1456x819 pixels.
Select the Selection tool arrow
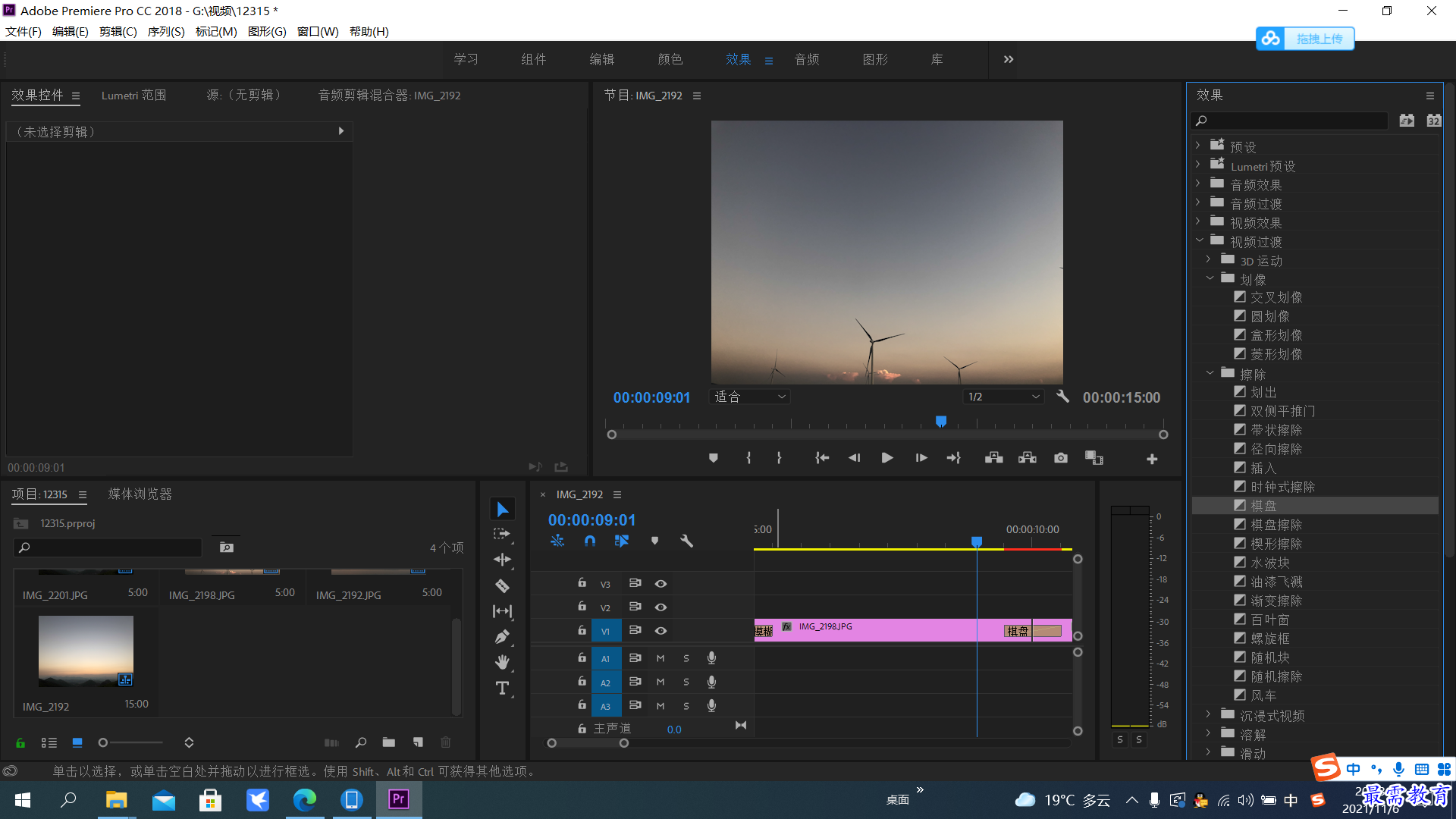(x=502, y=509)
